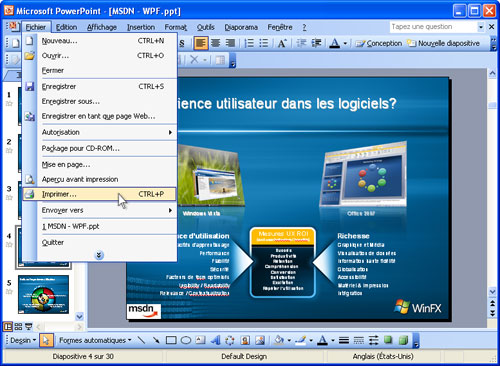Click the line color pen icon

[x=301, y=340]
